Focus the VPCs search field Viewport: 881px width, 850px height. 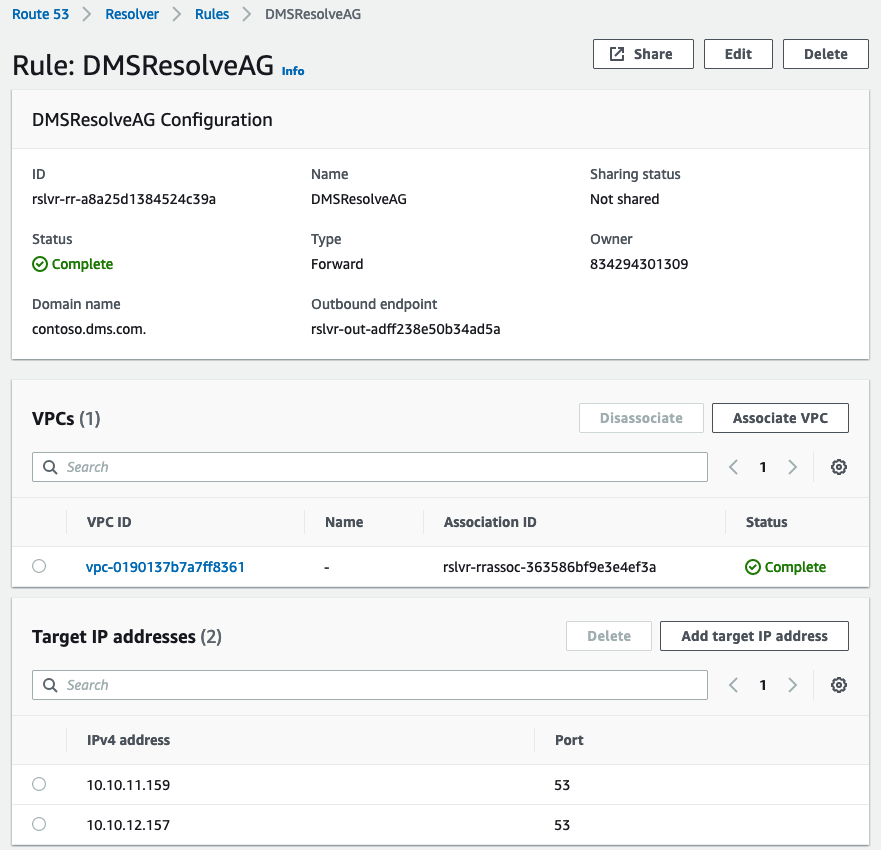(370, 467)
